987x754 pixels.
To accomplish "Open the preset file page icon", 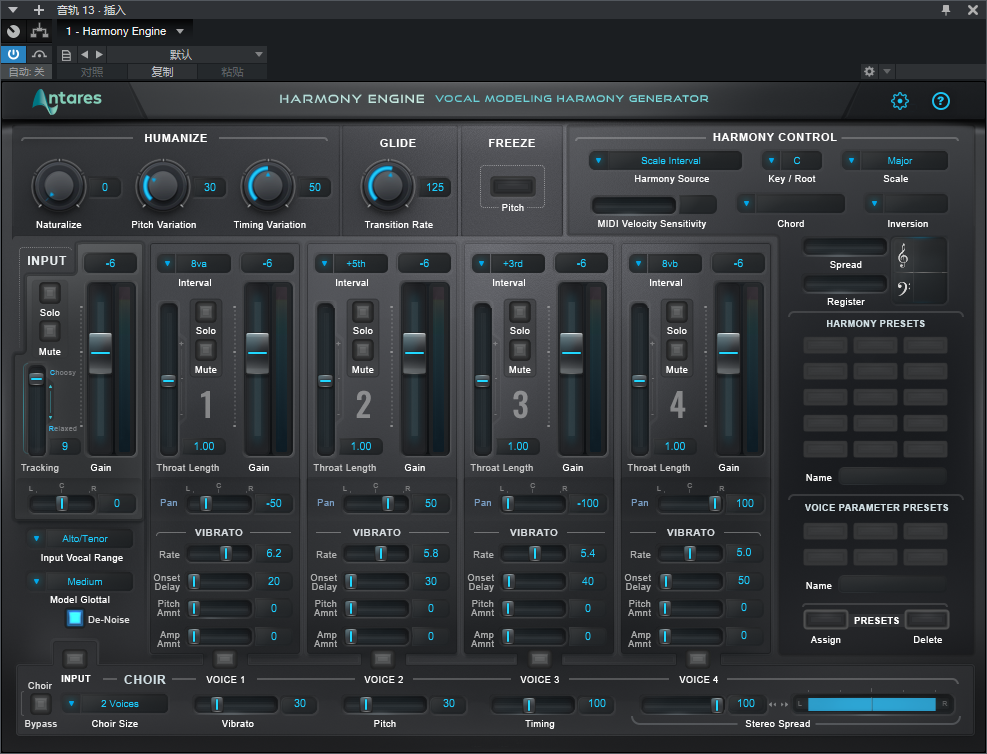I will coord(66,55).
